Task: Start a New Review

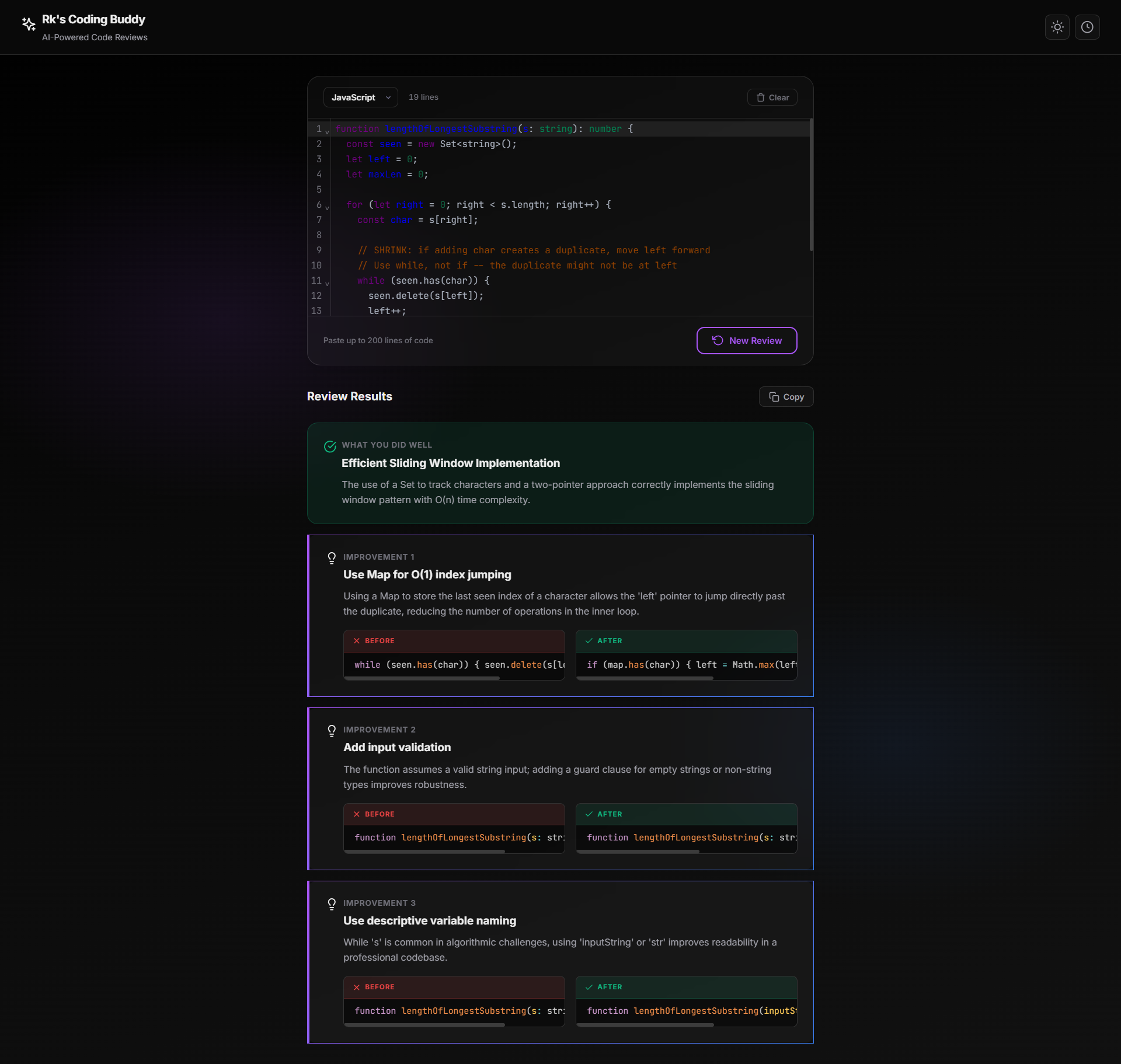Action: coord(746,340)
